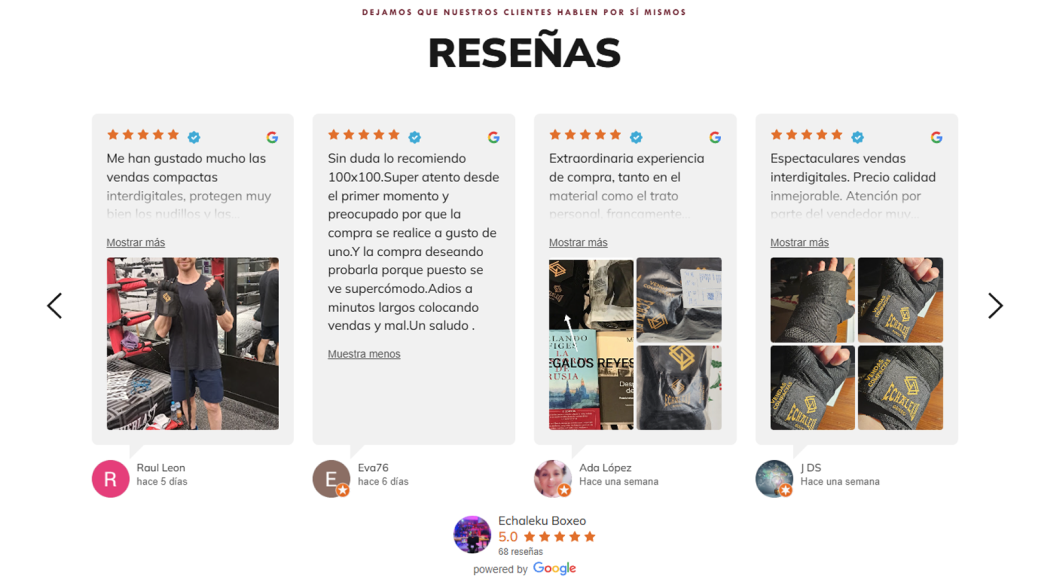The height and width of the screenshot is (579, 1063).
Task: Click the Echaleku Boxeo profile picture
Action: [x=472, y=534]
